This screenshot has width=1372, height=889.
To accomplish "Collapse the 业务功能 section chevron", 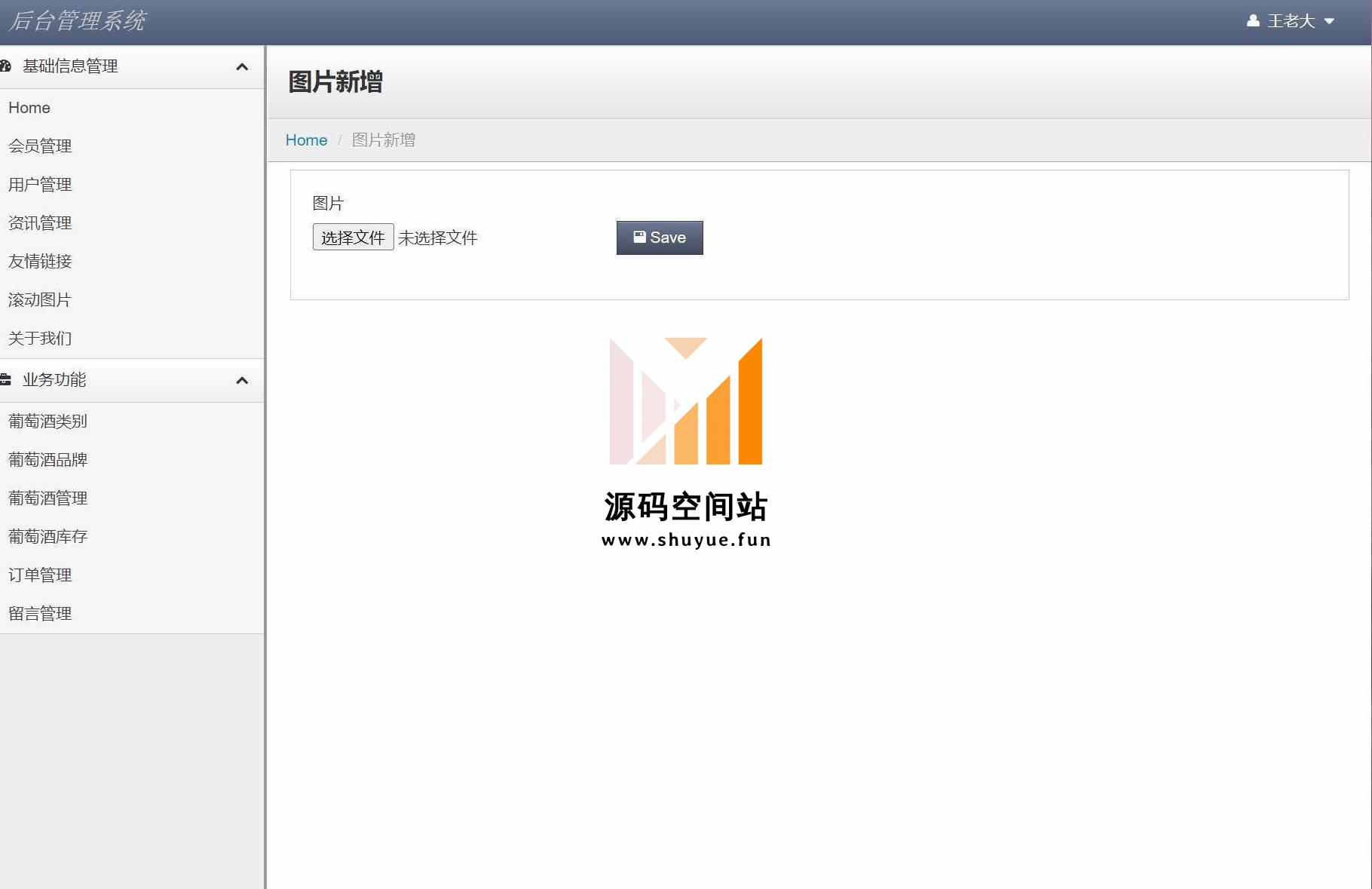I will click(x=242, y=380).
